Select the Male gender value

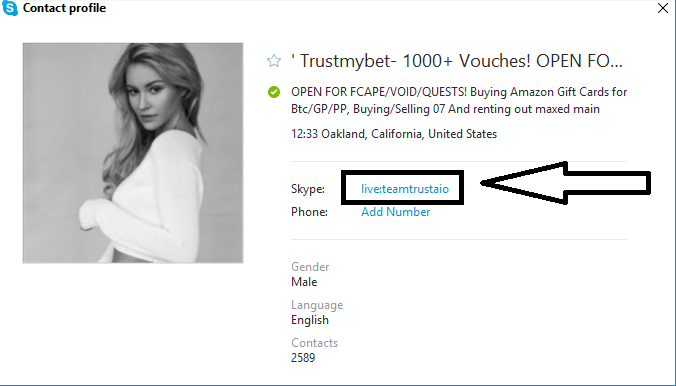(304, 282)
